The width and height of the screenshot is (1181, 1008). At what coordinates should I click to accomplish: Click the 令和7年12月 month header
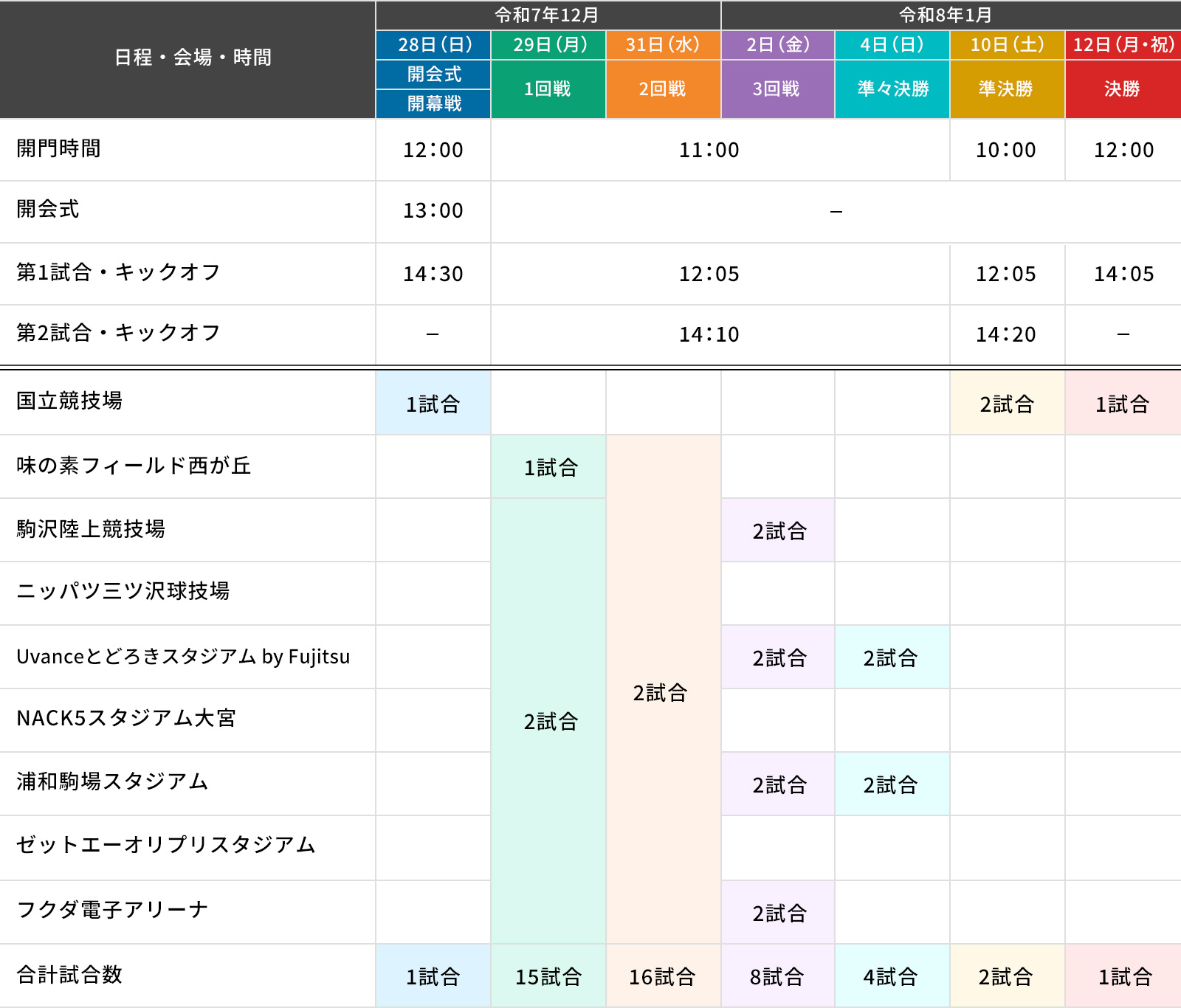548,15
